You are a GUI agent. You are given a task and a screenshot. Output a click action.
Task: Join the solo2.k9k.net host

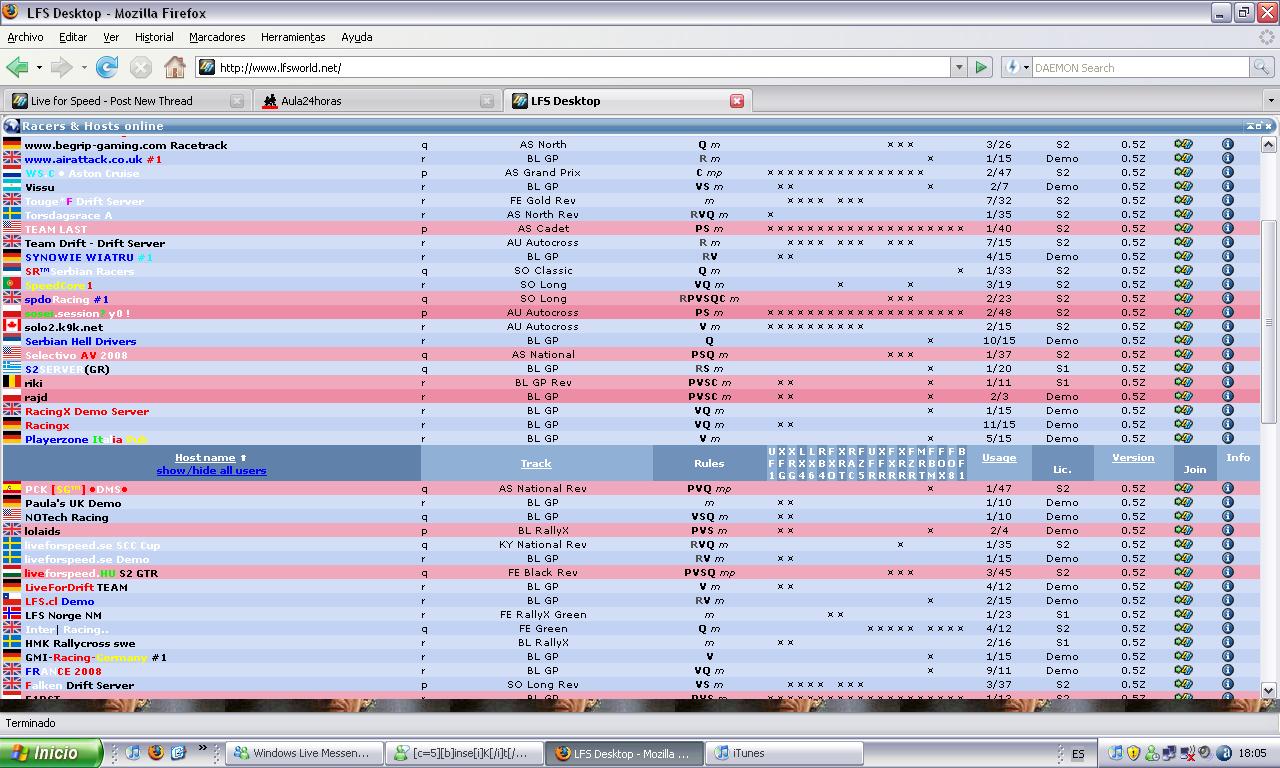pyautogui.click(x=1183, y=327)
